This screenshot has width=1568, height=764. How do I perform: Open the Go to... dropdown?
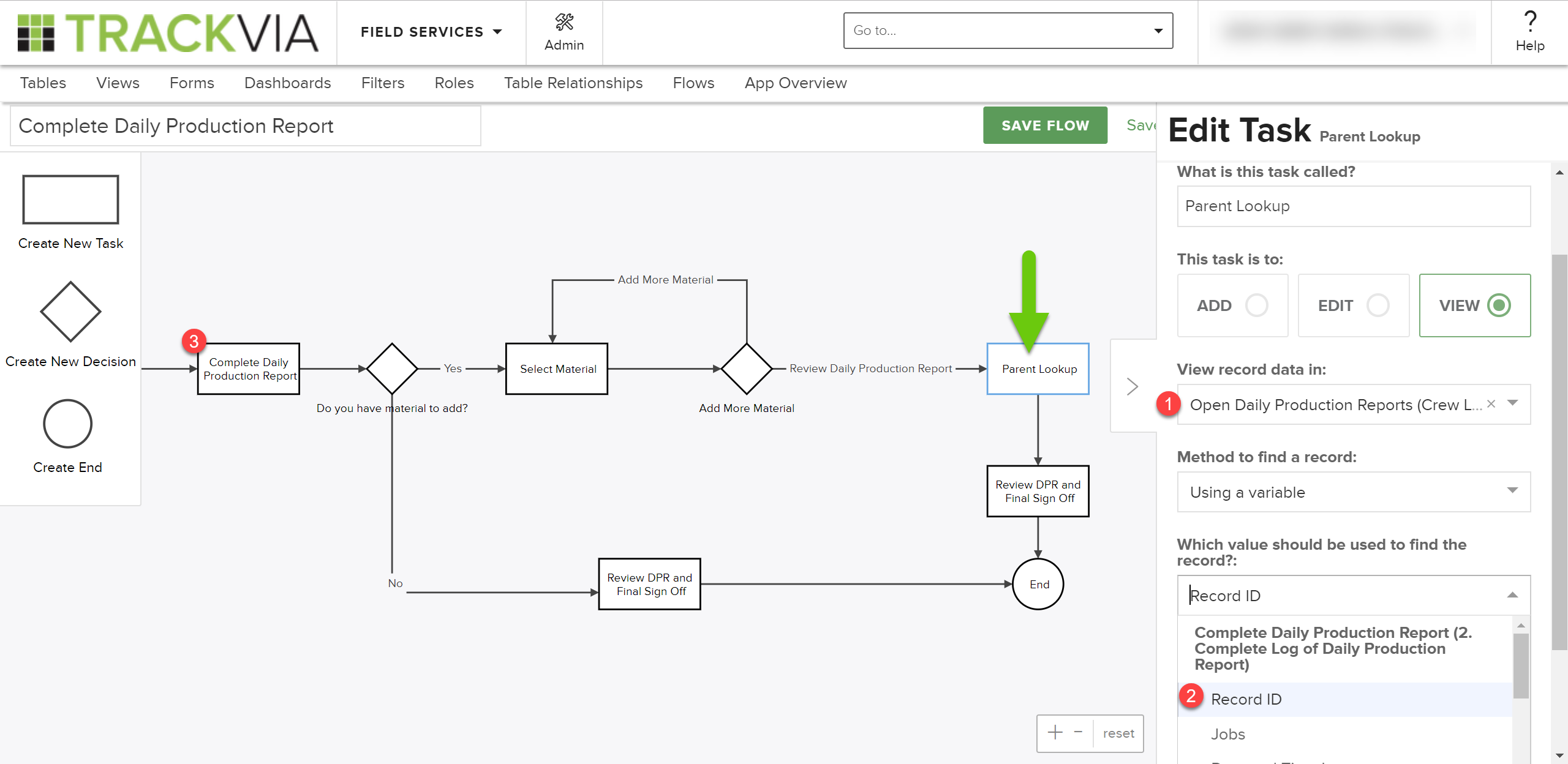pos(1008,31)
